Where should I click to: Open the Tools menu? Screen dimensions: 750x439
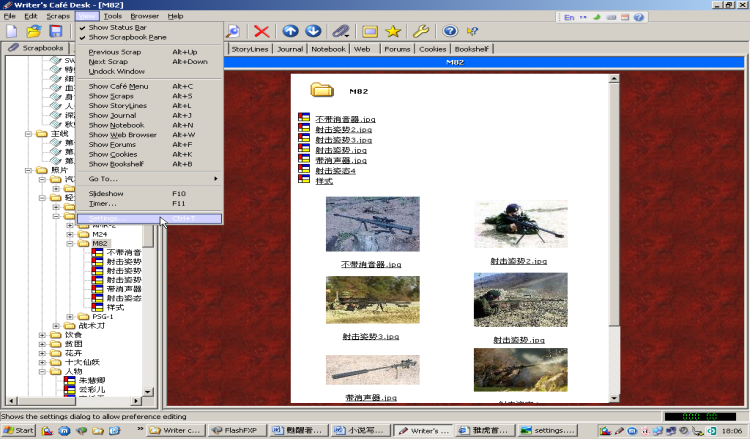112,16
